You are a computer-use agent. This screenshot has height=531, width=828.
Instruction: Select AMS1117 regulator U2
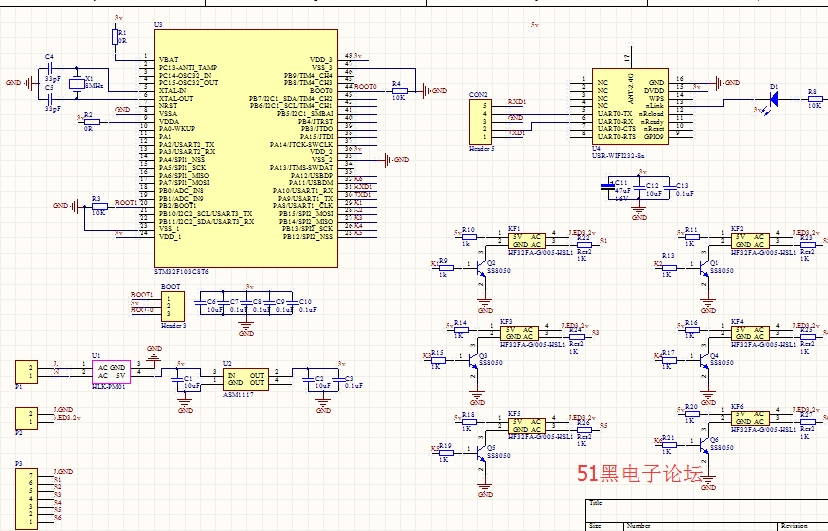(246, 380)
